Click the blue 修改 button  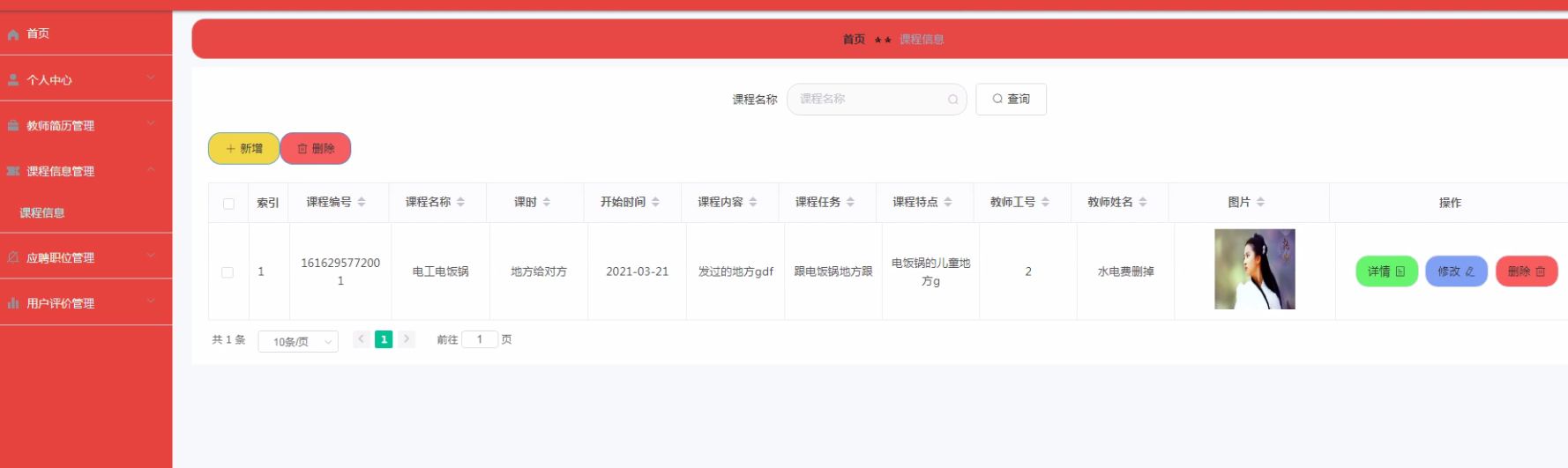coord(1456,271)
